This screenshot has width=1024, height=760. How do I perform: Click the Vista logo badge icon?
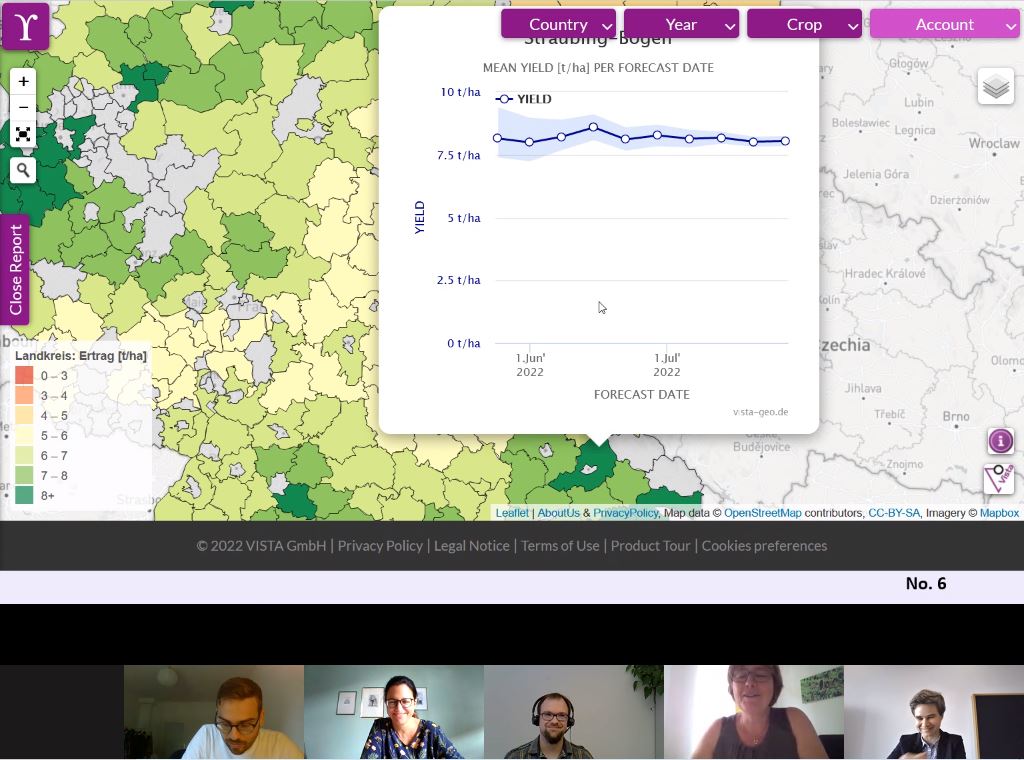[x=999, y=479]
